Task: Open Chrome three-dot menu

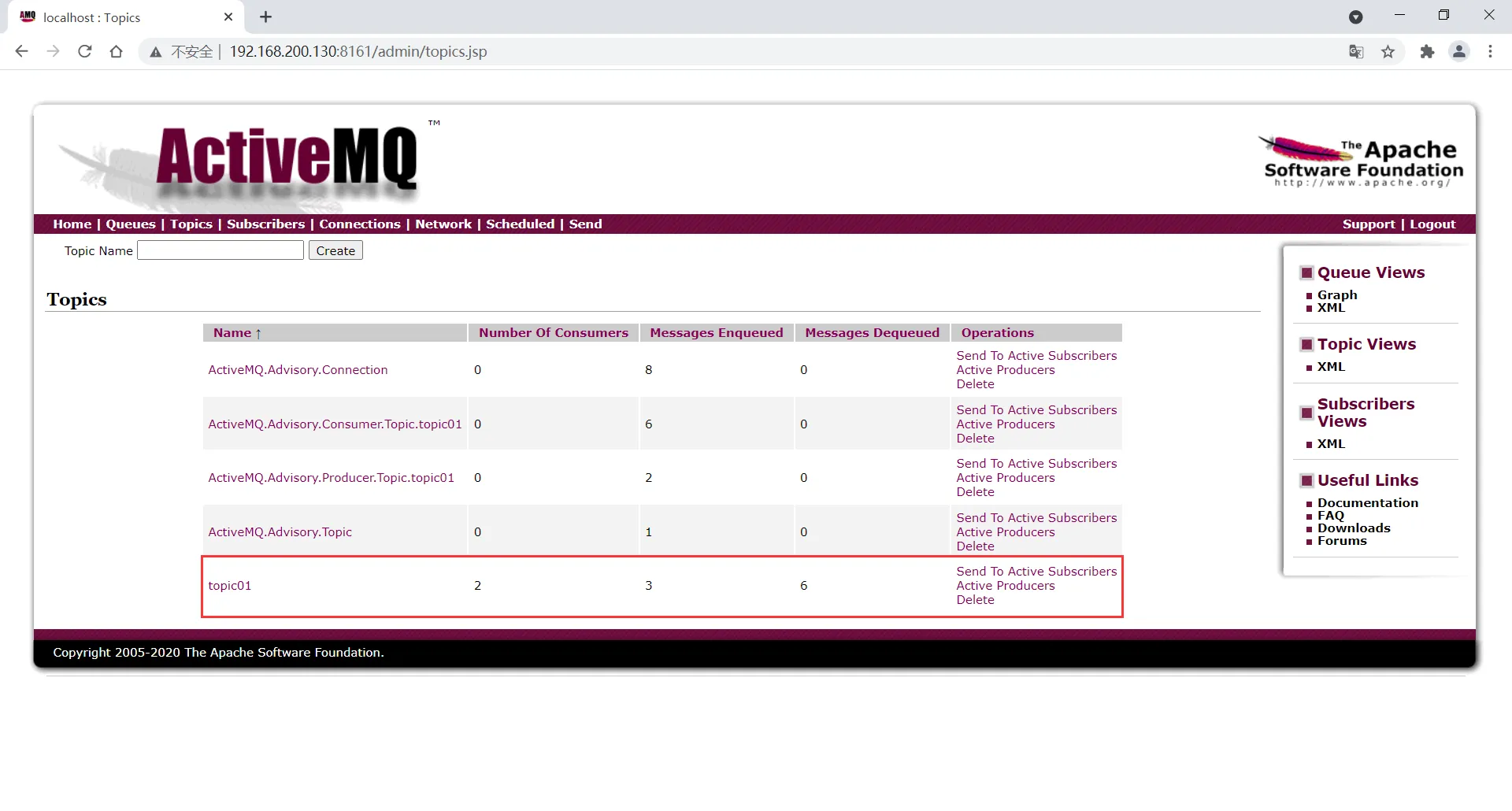Action: 1490,52
